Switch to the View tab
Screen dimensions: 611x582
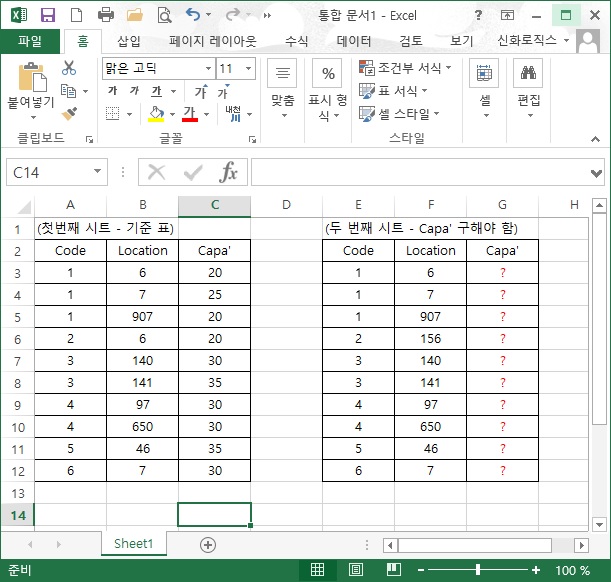[x=462, y=41]
